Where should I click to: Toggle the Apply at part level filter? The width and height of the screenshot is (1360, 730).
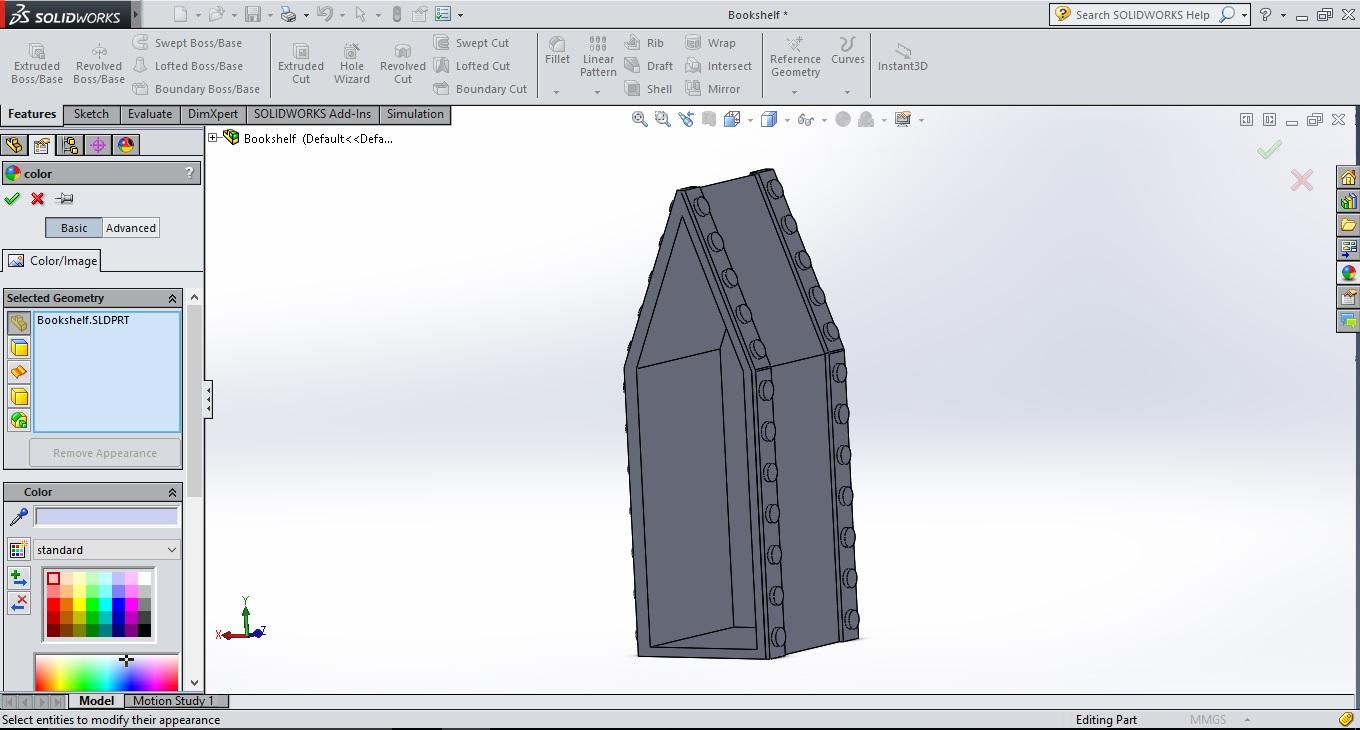[x=19, y=323]
